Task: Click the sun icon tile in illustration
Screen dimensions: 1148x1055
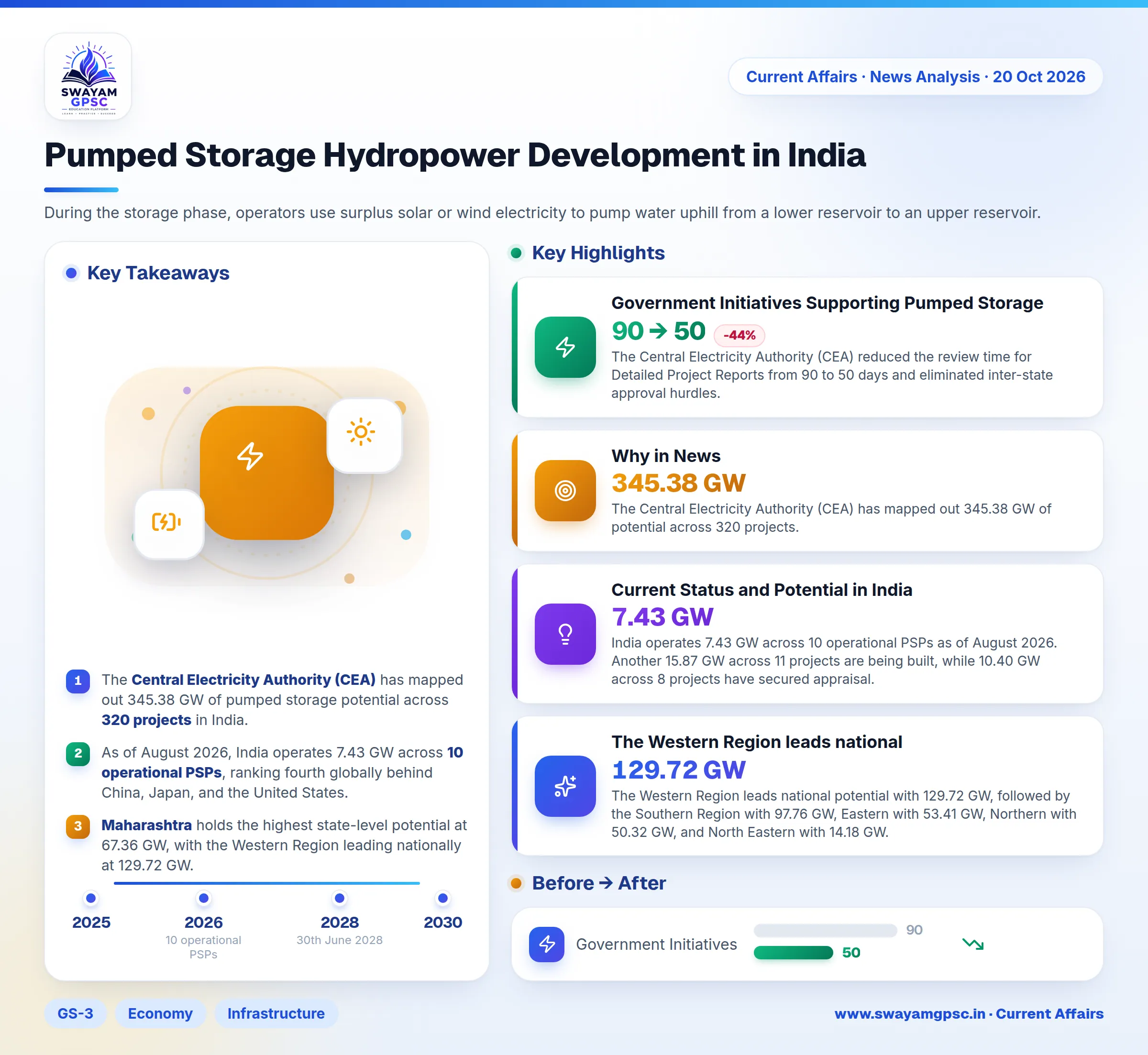Action: [364, 435]
